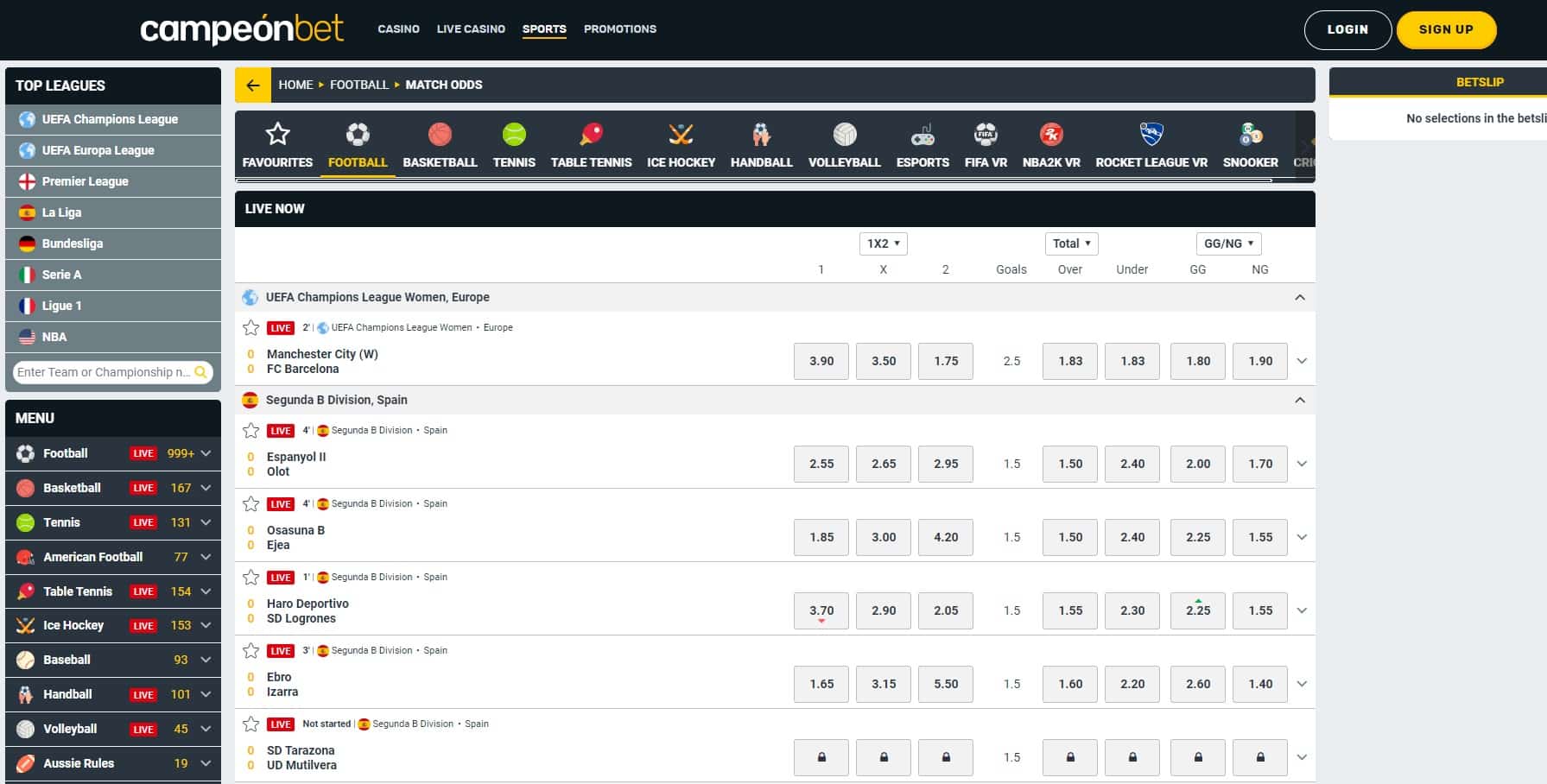Viewport: 1547px width, 784px height.
Task: Select Ice Hockey crossed sticks icon
Action: coord(681,134)
